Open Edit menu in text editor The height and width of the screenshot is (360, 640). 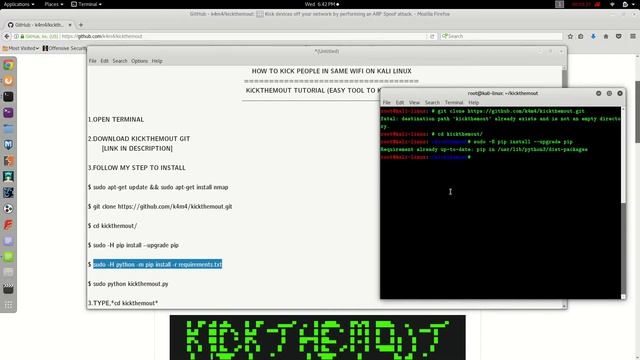pos(104,61)
